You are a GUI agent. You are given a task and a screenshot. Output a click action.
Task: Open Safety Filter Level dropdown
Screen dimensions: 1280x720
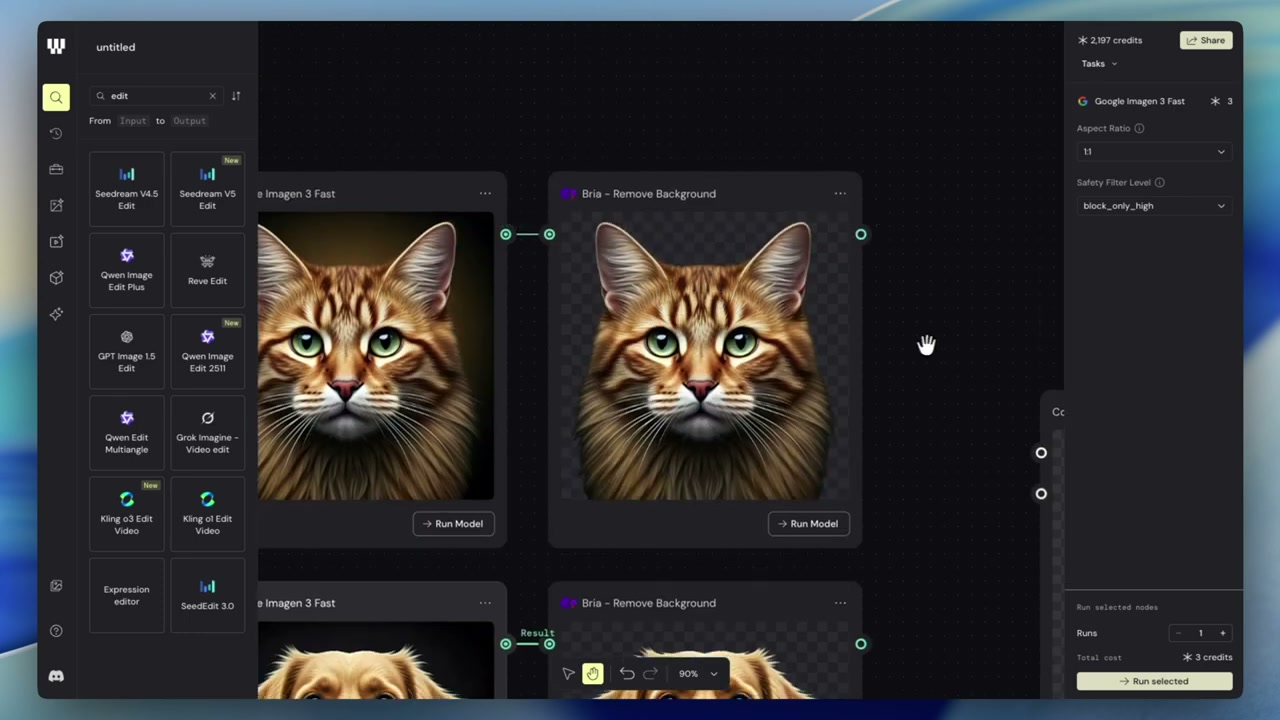coord(1154,206)
